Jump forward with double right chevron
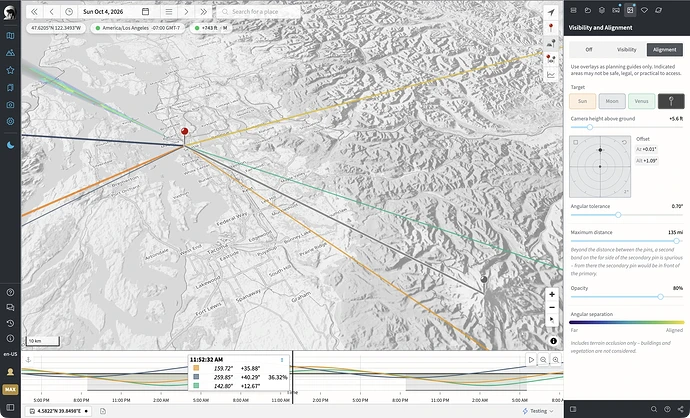Viewport: 690px width, 418px height. 203,12
